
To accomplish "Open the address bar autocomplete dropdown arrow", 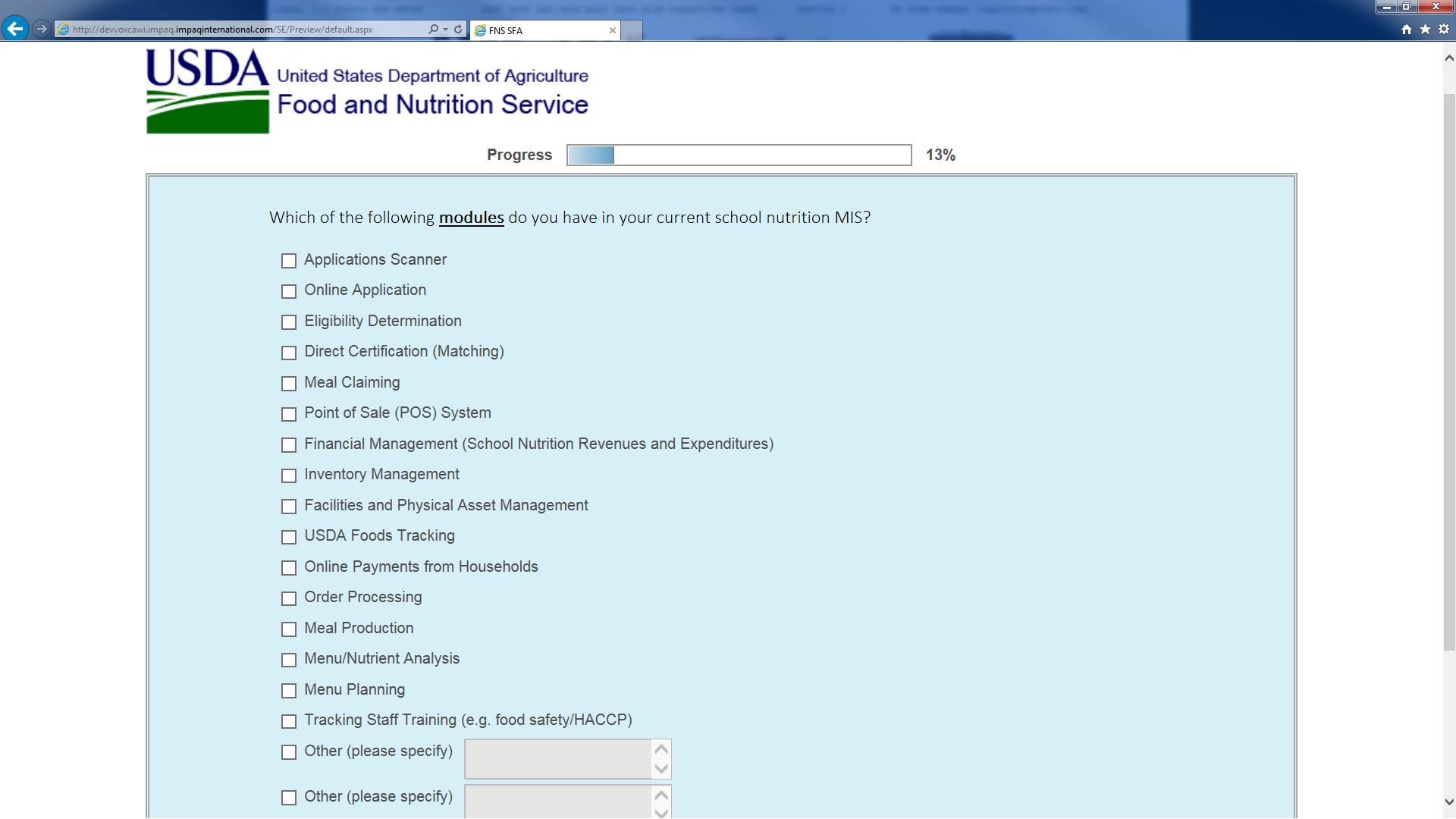I will (x=446, y=30).
